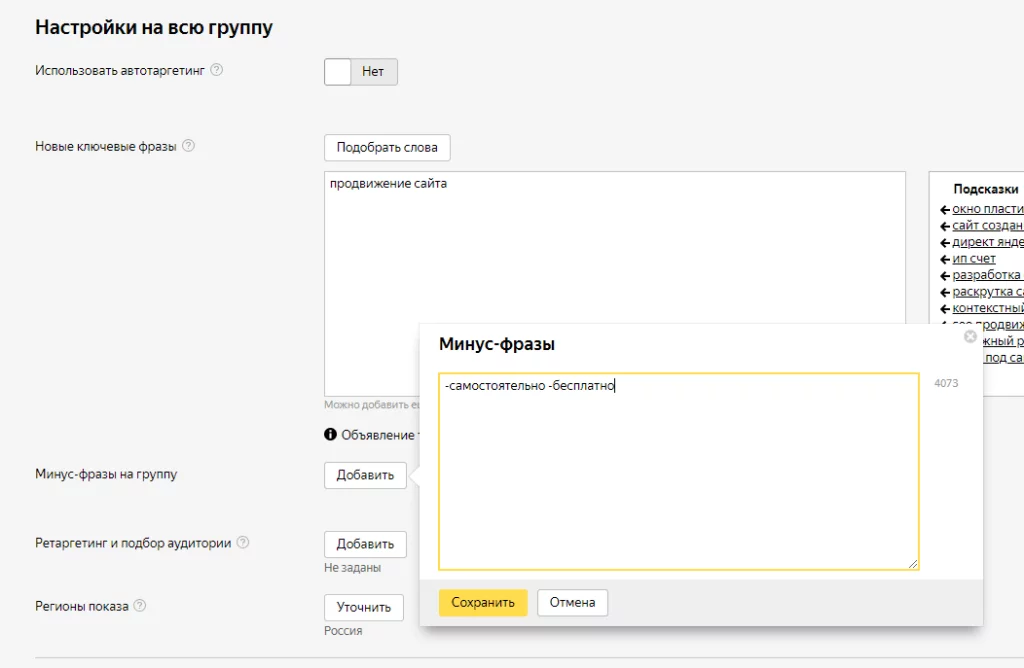Open help icon next to Ретаргетинг и подбор аудитории
The image size is (1024, 668).
(243, 542)
